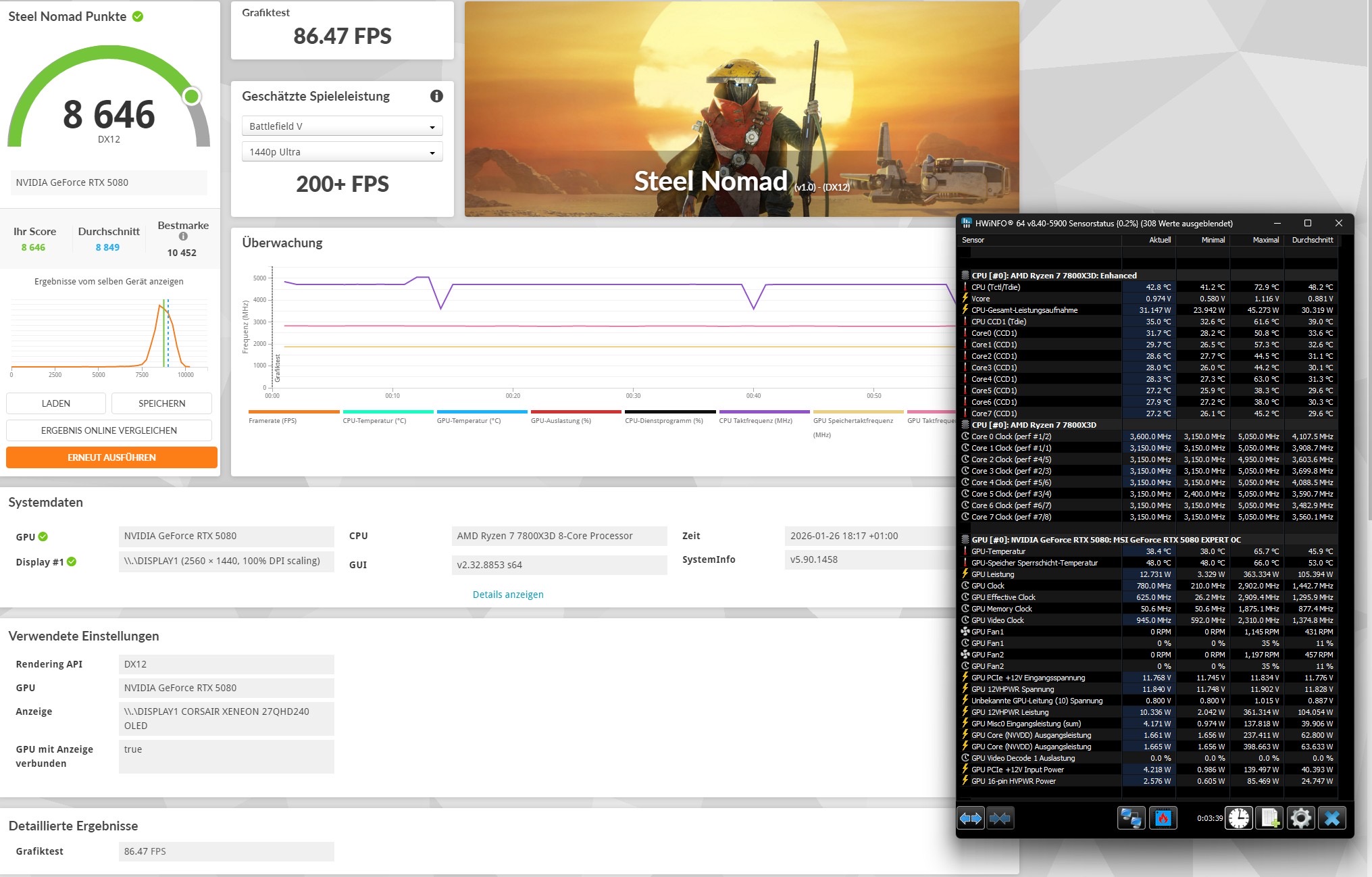This screenshot has height=877, width=1372.
Task: Open HWiNFO sensor settings gear icon
Action: pos(1300,818)
